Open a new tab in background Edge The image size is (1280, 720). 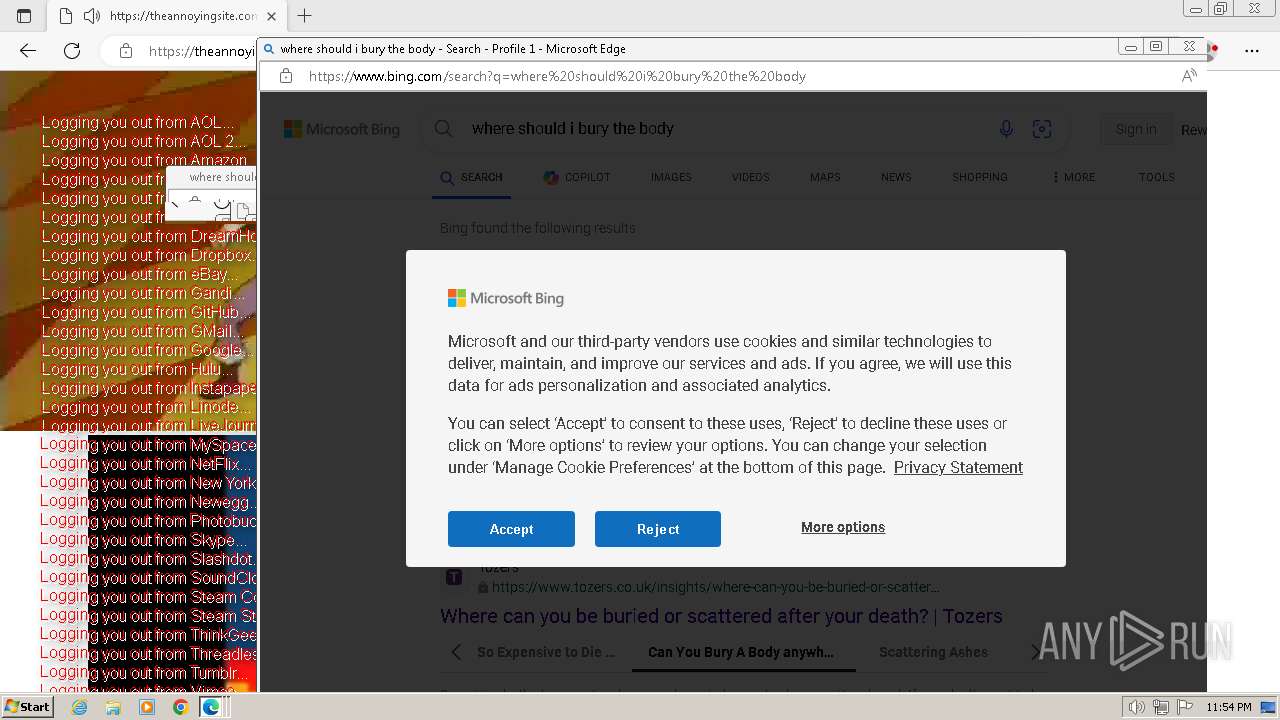(304, 16)
